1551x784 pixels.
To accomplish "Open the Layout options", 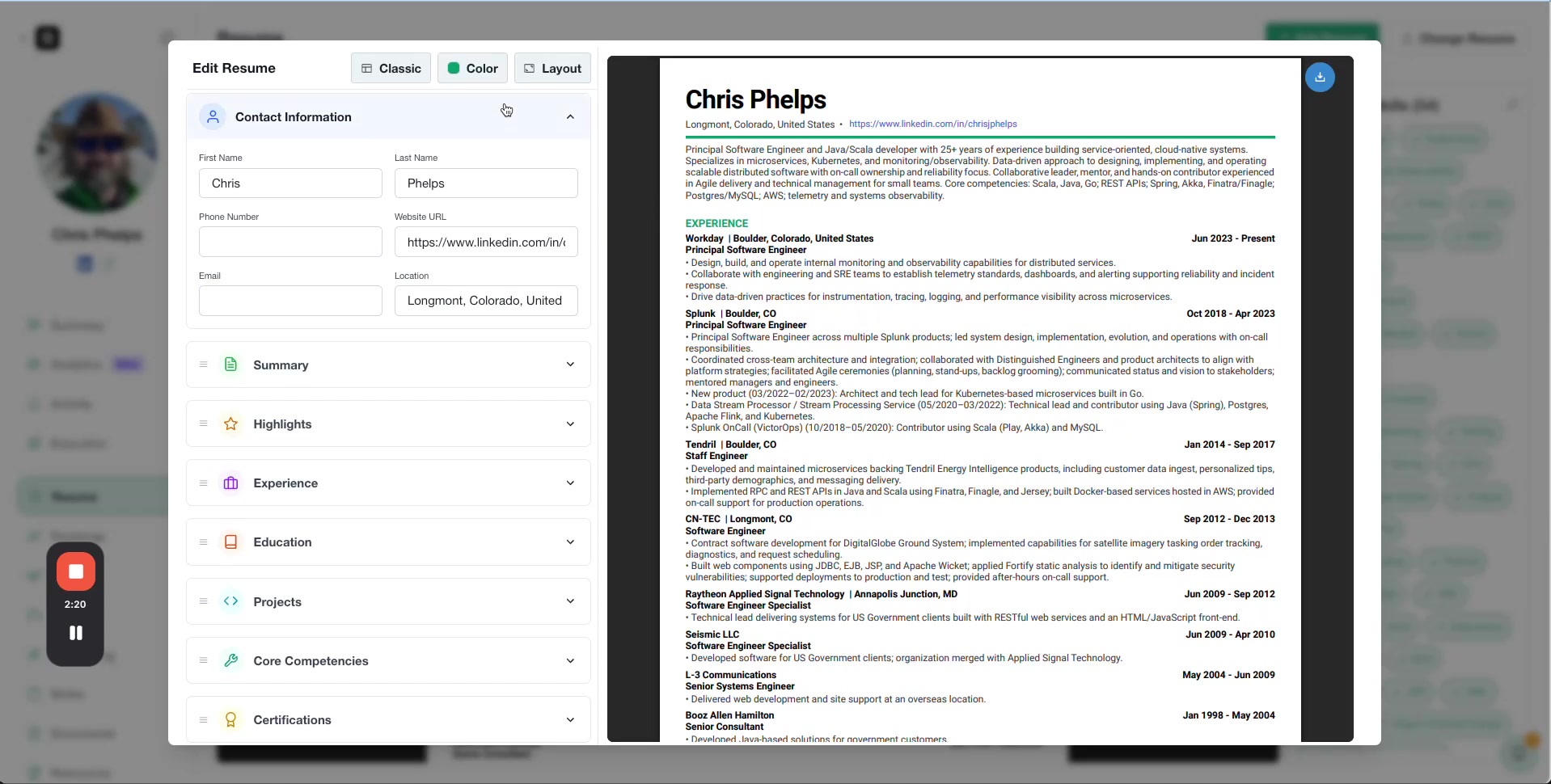I will 552,68.
